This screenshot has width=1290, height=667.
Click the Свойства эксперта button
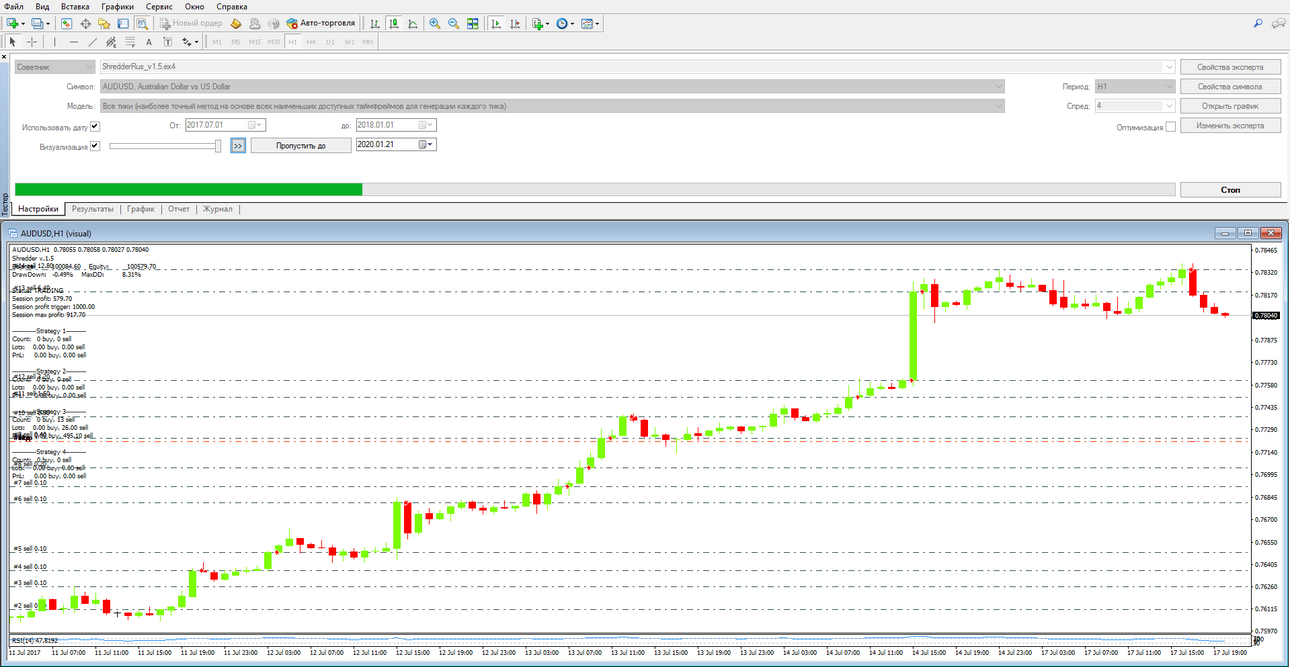coord(1230,67)
